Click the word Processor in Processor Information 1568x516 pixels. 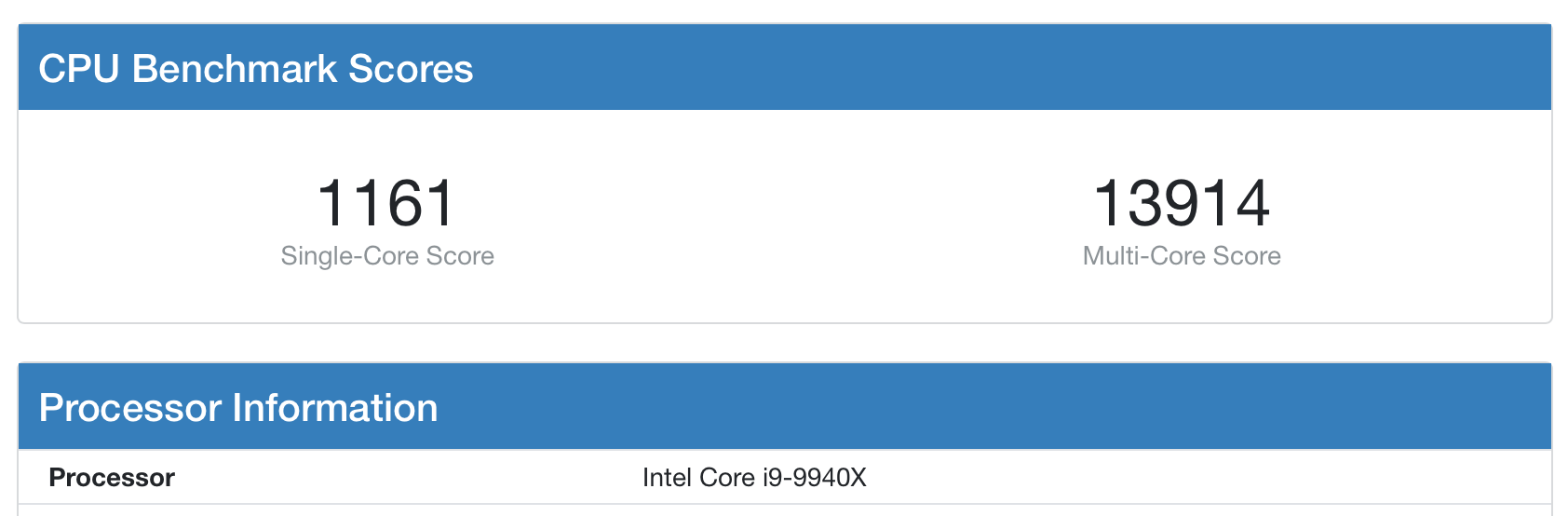coord(130,408)
